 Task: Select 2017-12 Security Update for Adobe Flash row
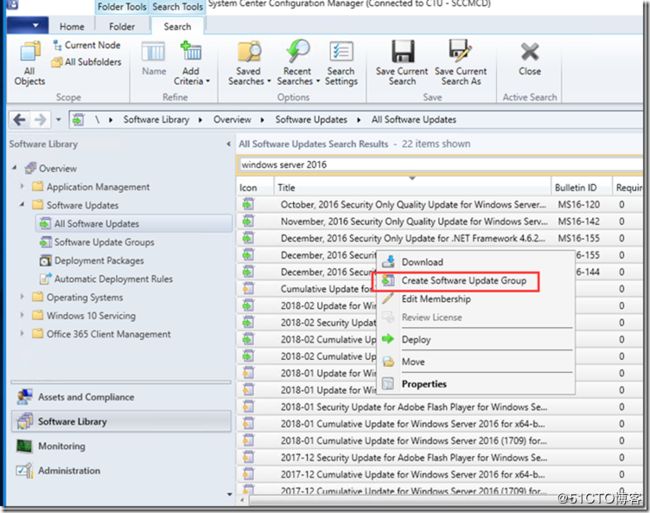[x=439, y=457]
